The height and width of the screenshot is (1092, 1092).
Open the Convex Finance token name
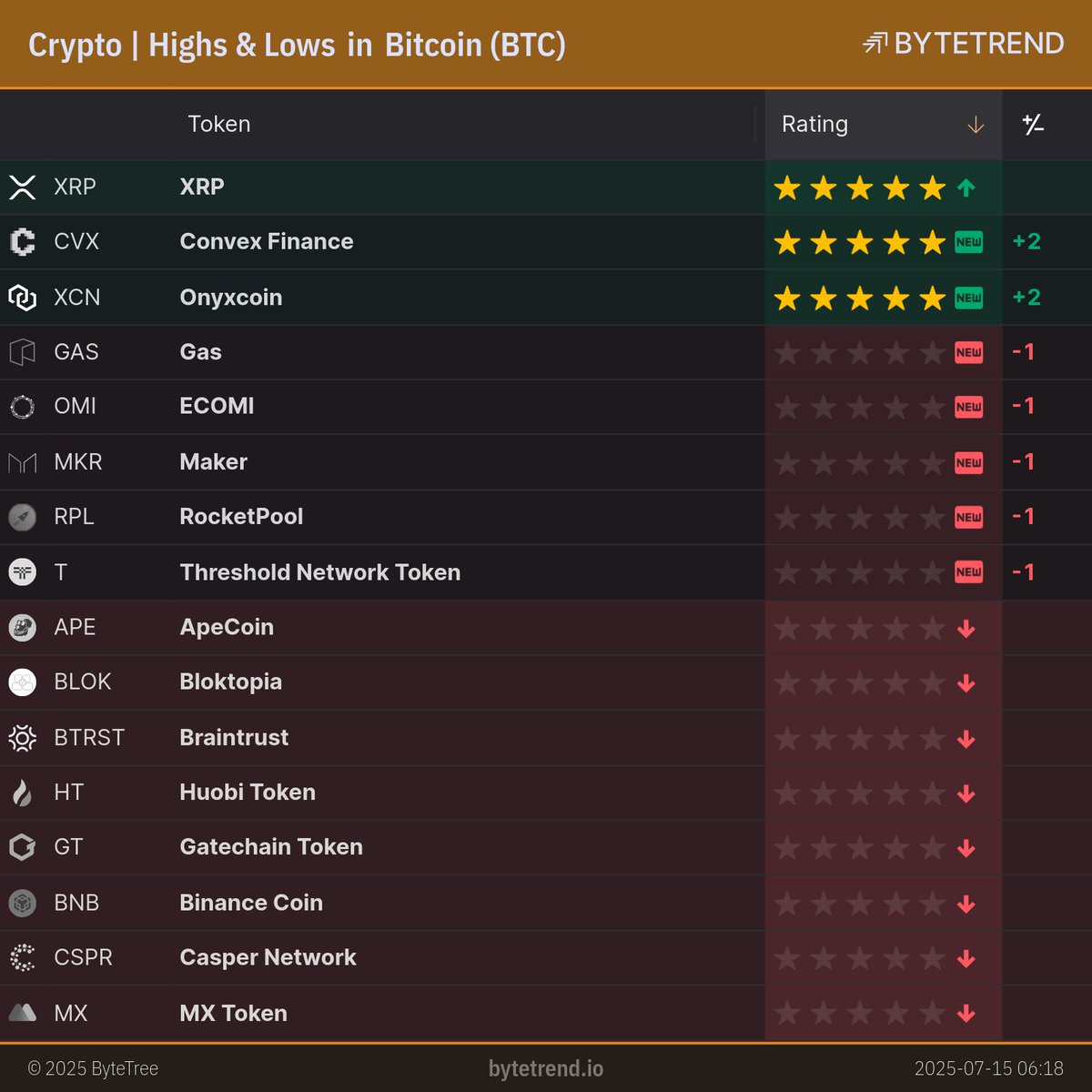[267, 241]
